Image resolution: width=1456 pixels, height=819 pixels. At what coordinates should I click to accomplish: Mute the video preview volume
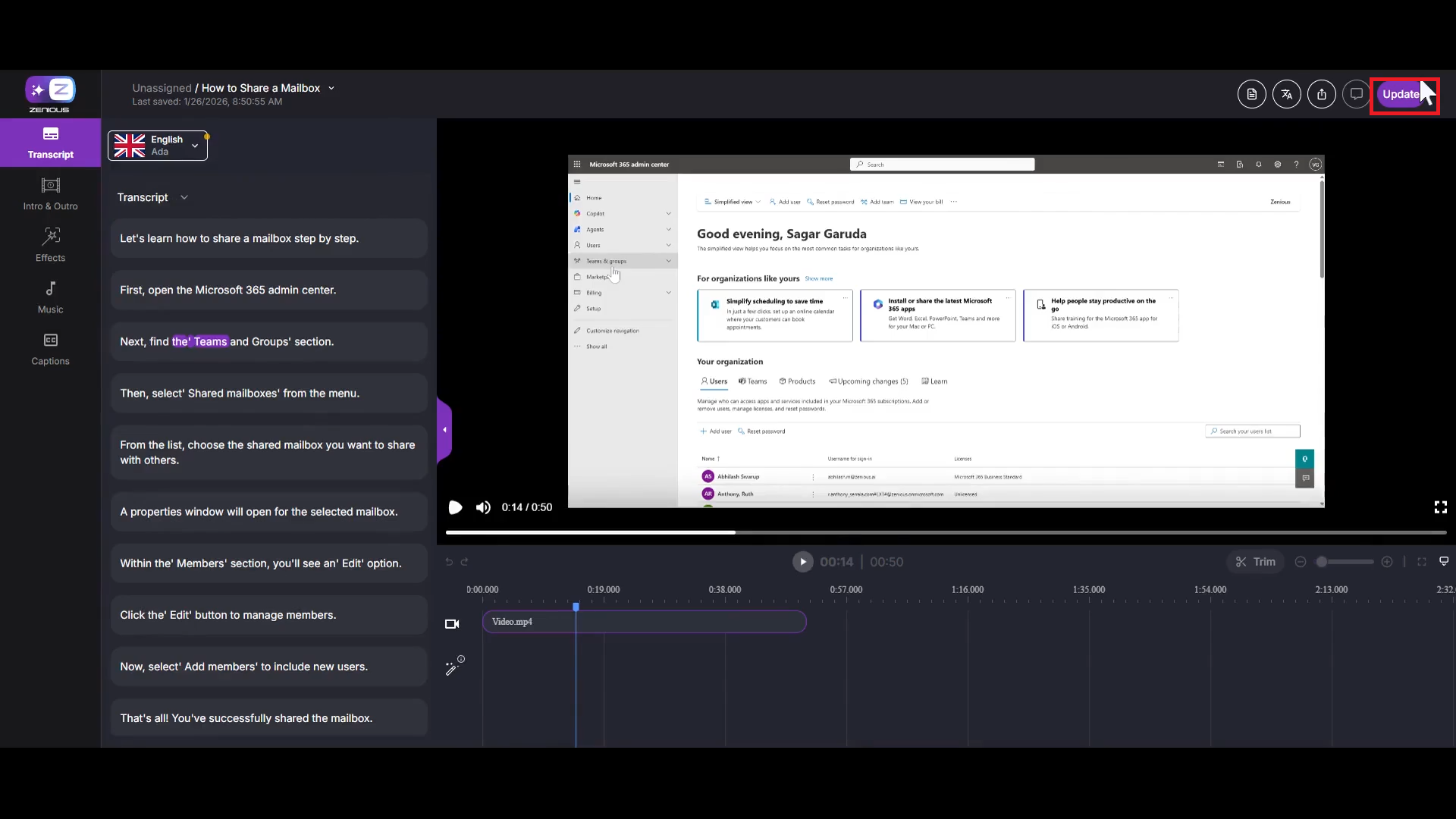coord(483,507)
